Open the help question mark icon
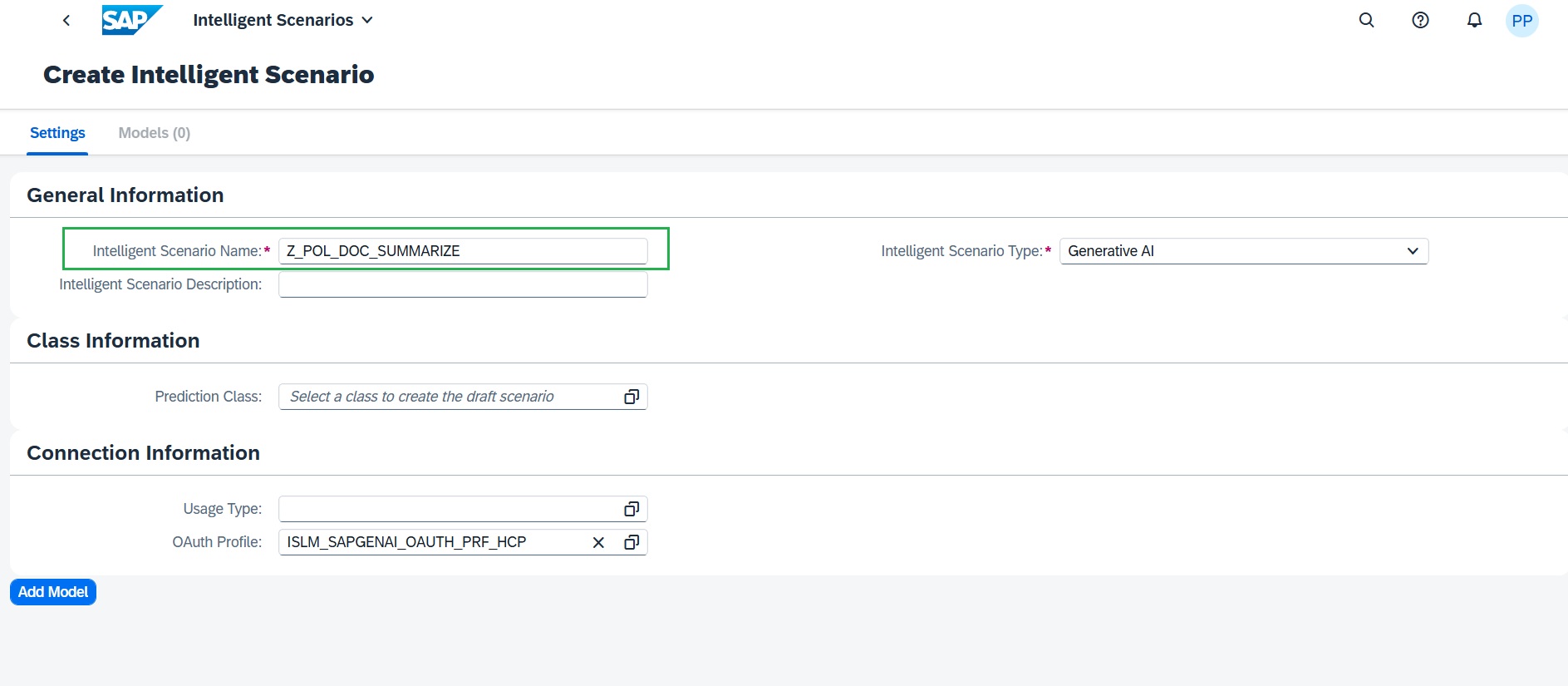This screenshot has width=1568, height=686. [1420, 21]
